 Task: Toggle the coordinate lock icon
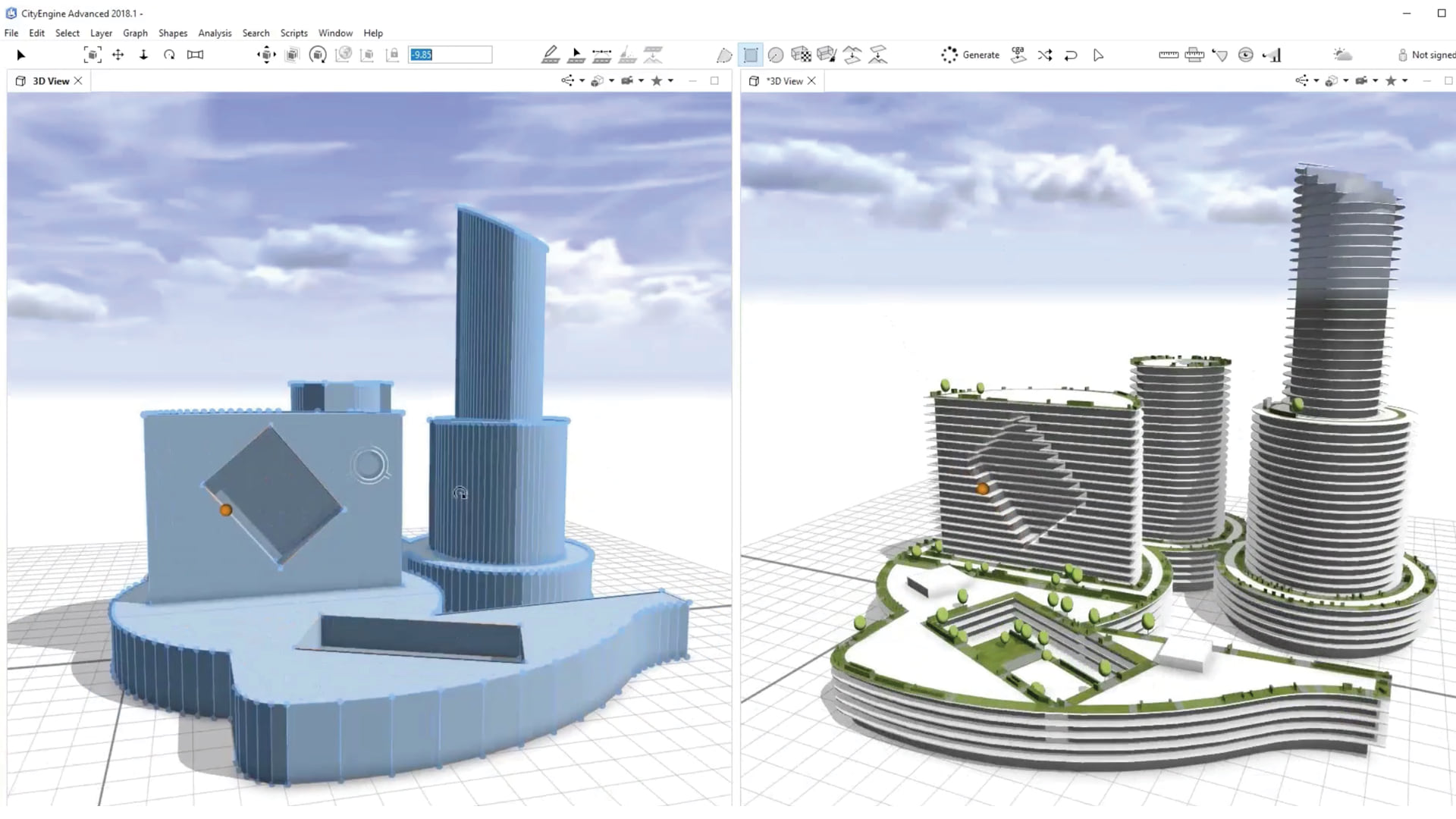[393, 55]
